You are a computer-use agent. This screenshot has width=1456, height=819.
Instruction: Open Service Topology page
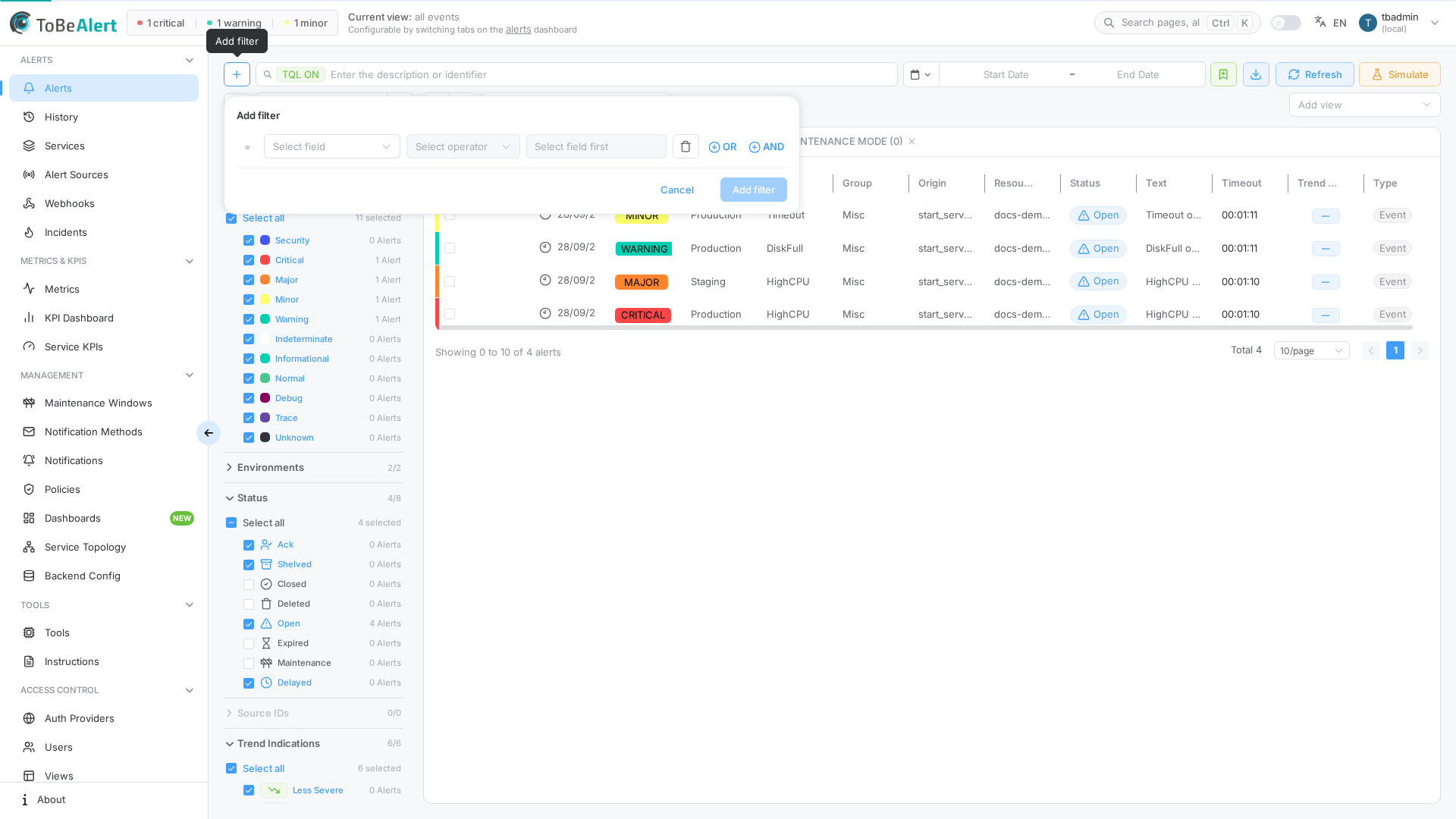(x=104, y=547)
